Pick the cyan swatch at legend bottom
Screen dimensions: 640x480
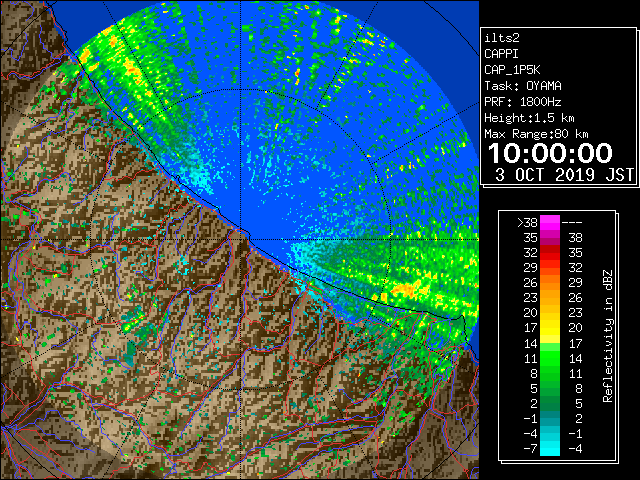point(550,448)
